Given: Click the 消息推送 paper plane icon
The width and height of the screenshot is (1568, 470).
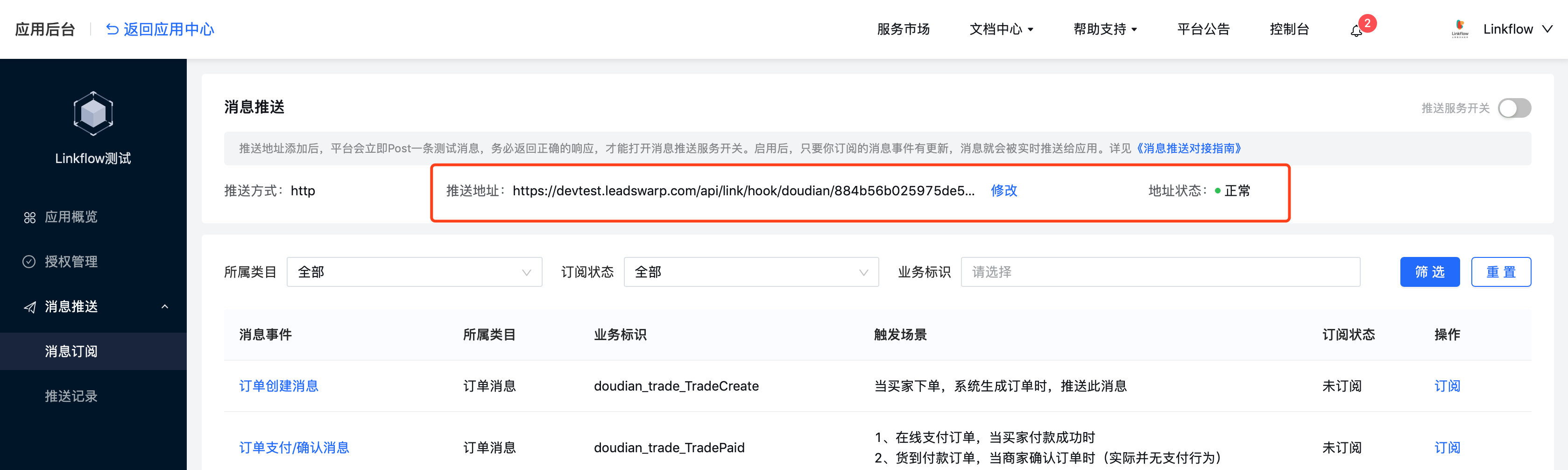Looking at the screenshot, I should pos(29,307).
